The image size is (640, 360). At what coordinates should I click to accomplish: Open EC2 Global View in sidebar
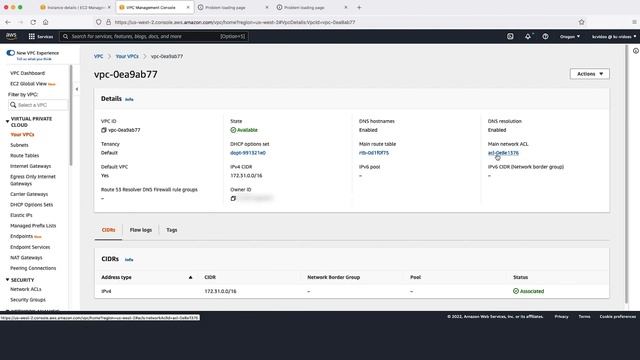point(28,84)
